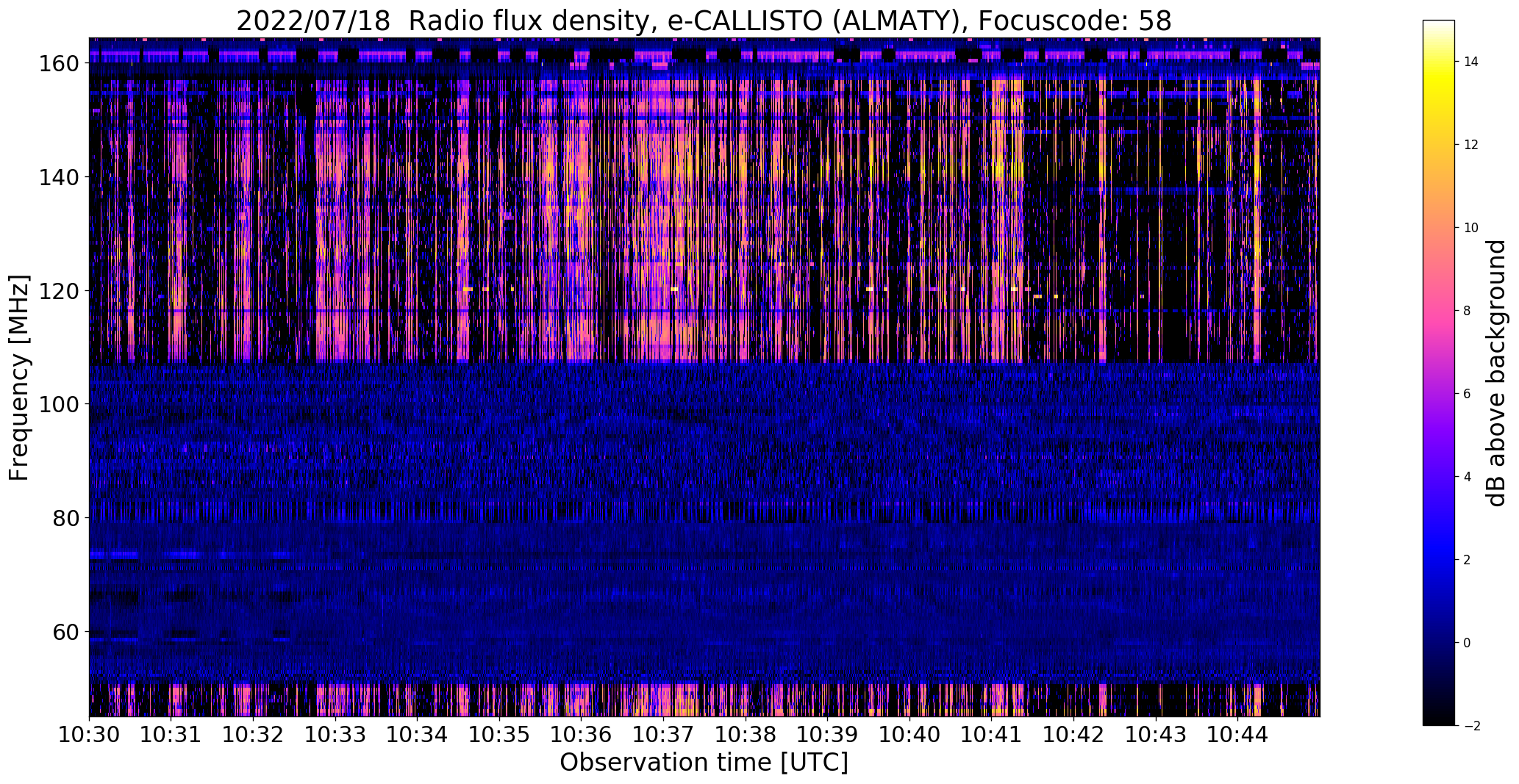Click the 10:44 time tick label
The width and height of the screenshot is (1519, 784).
click(x=1237, y=734)
